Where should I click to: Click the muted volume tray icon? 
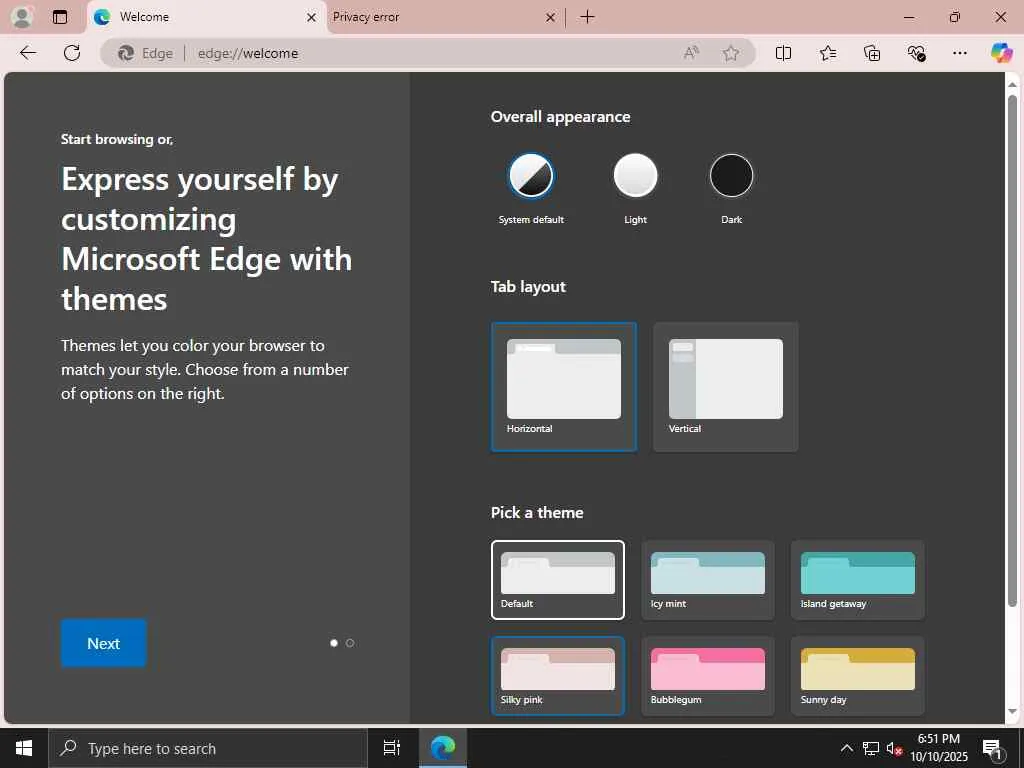pos(894,748)
